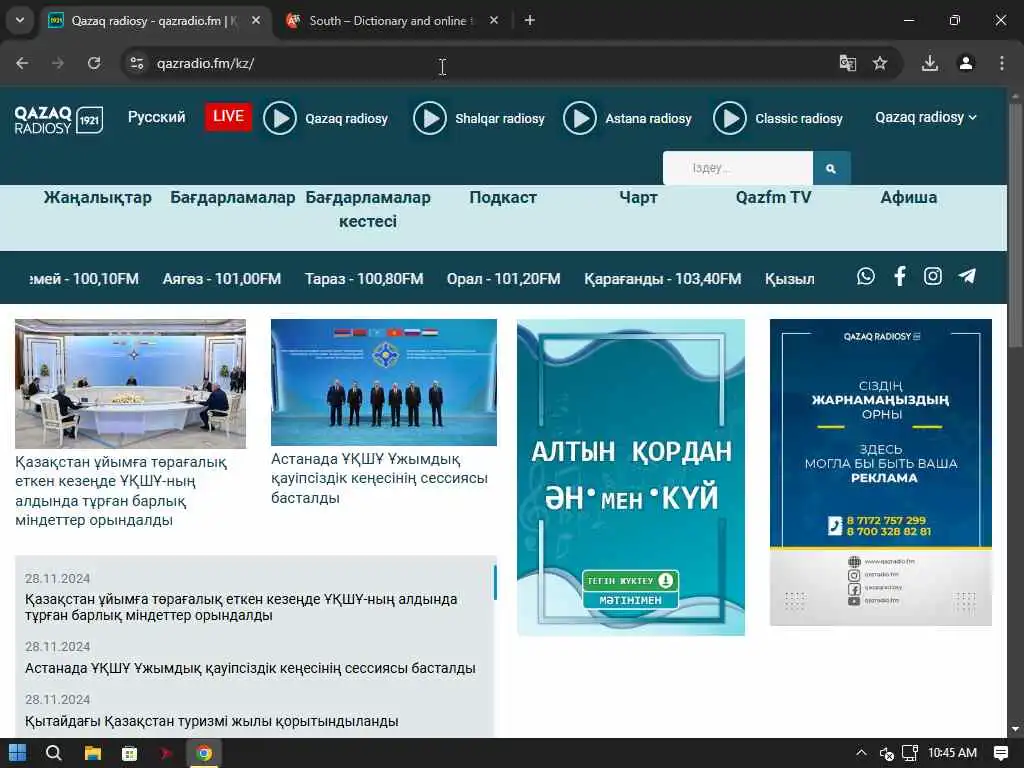
Task: Open news list item Астанада ҰҚШҰ сессиясы басталды
Action: click(x=250, y=669)
